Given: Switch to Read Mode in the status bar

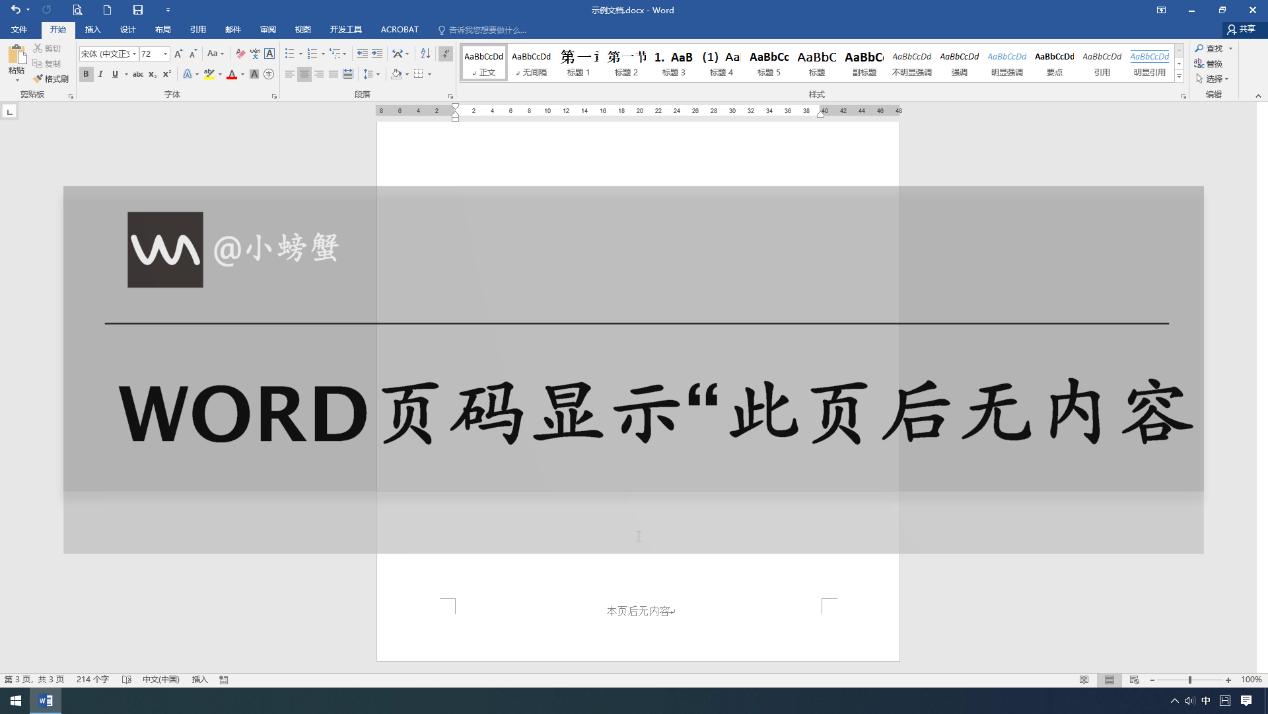Looking at the screenshot, I should [x=1084, y=679].
